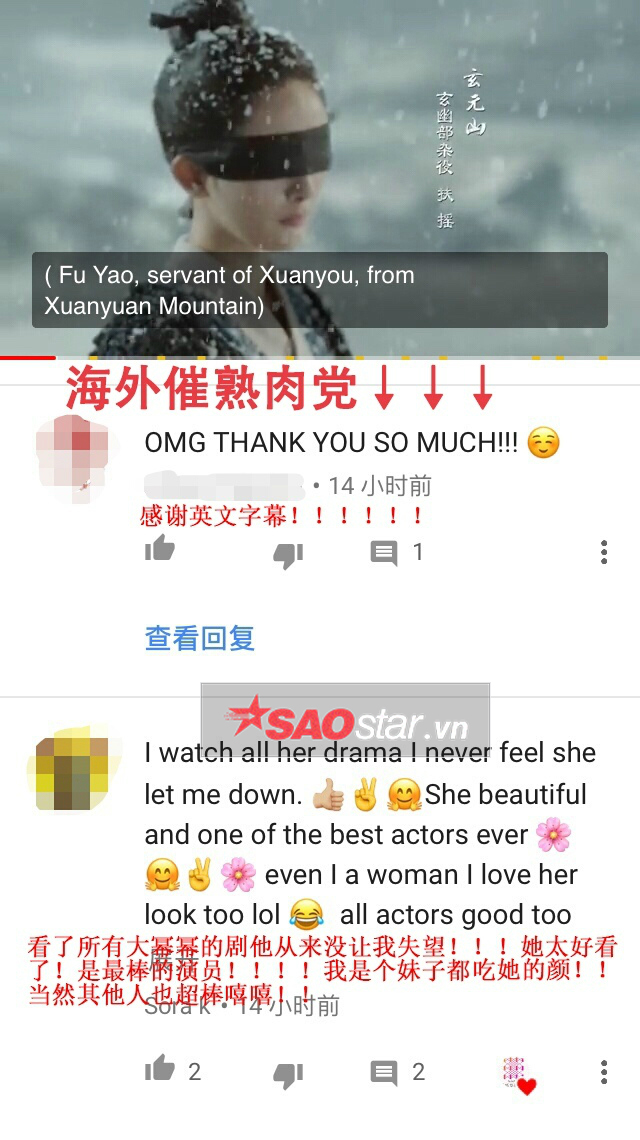The image size is (640, 1140).
Task: Open more options for second comment
Action: point(604,1072)
